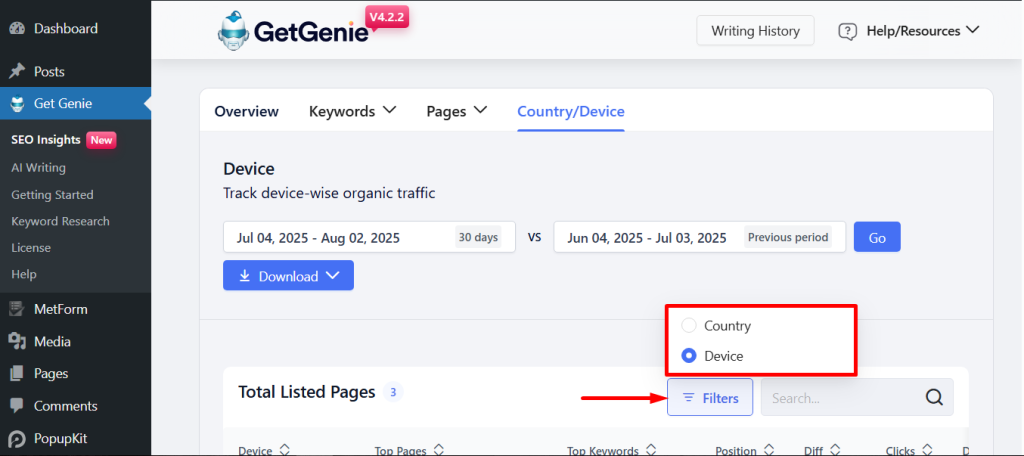Viewport: 1024px width, 456px height.
Task: Click the Total Listed Pages count badge
Action: click(393, 392)
